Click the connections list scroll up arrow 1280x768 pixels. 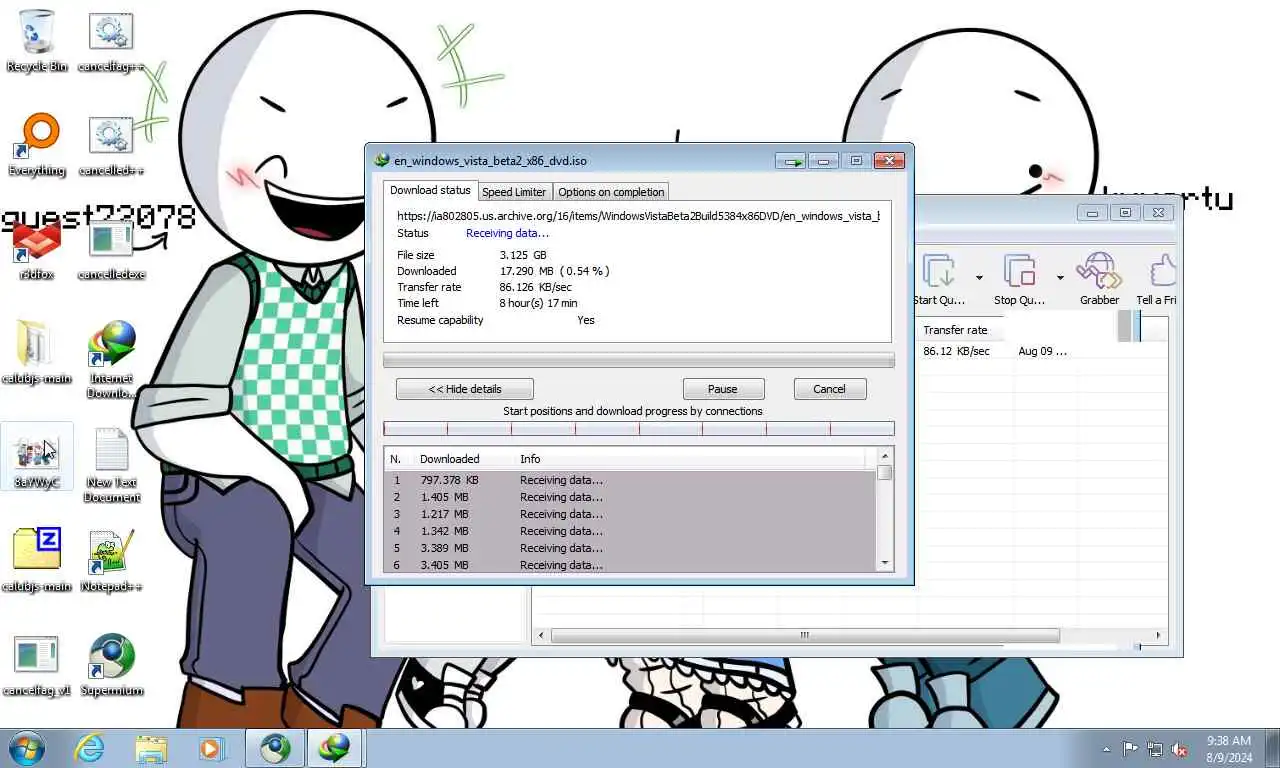click(885, 456)
